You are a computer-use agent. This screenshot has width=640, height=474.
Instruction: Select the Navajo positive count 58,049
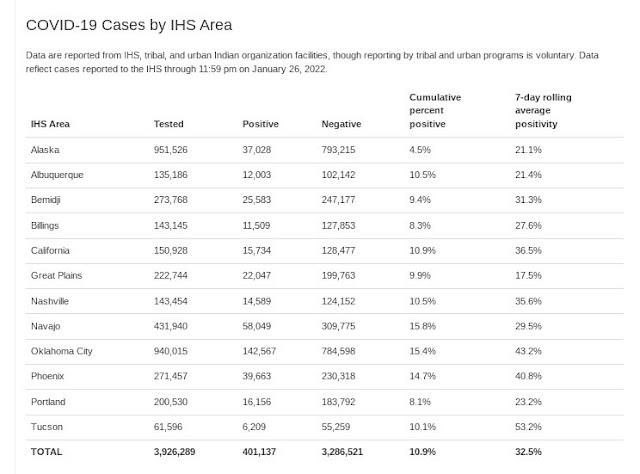point(257,326)
